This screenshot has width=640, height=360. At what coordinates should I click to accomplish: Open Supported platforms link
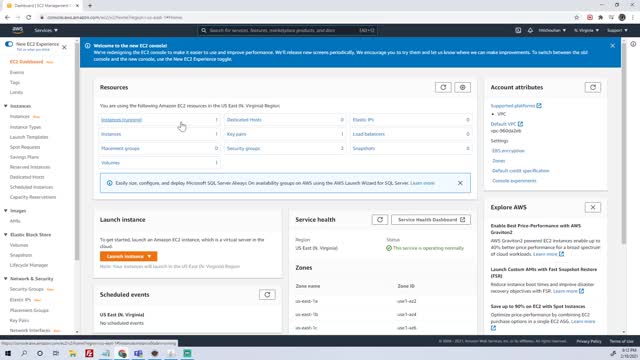coord(516,106)
